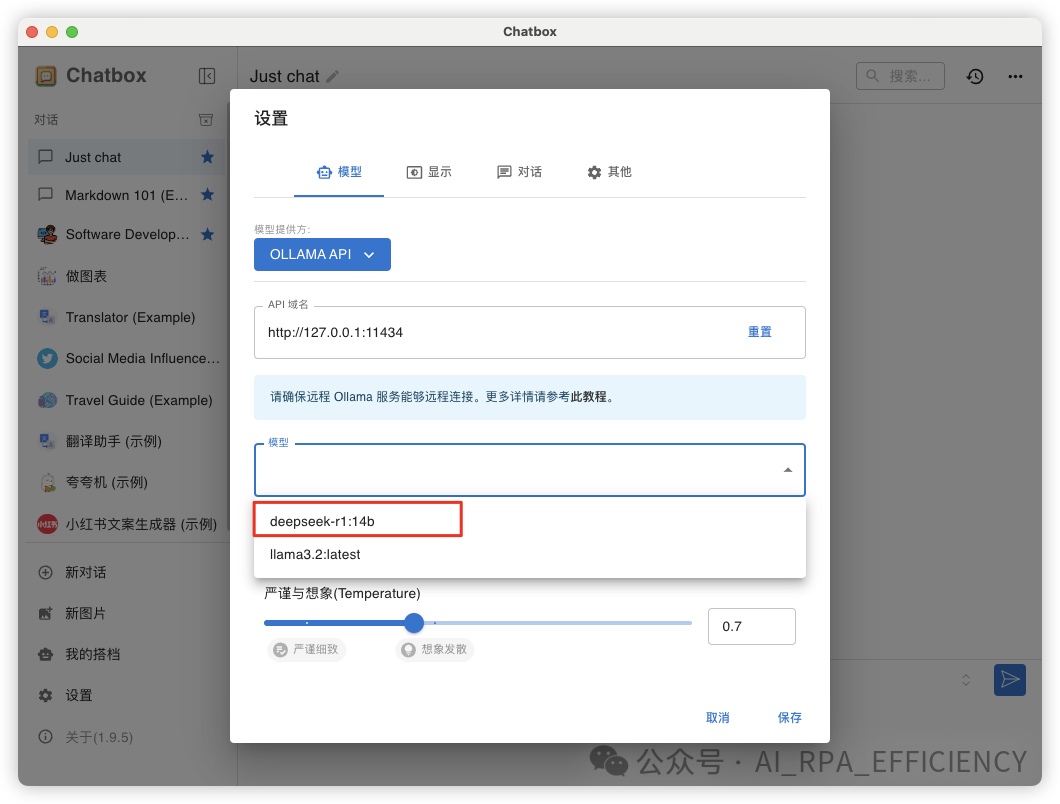This screenshot has height=804, width=1060.
Task: Click the 做图表 chart icon
Action: (47, 276)
